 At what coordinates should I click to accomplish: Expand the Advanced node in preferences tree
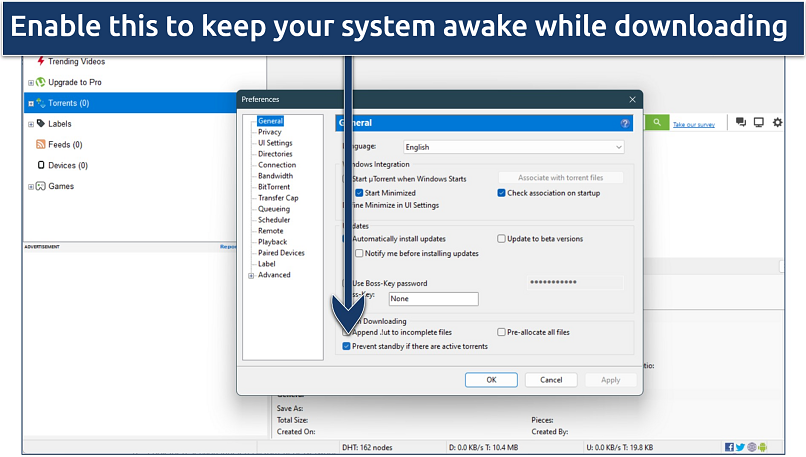[251, 275]
